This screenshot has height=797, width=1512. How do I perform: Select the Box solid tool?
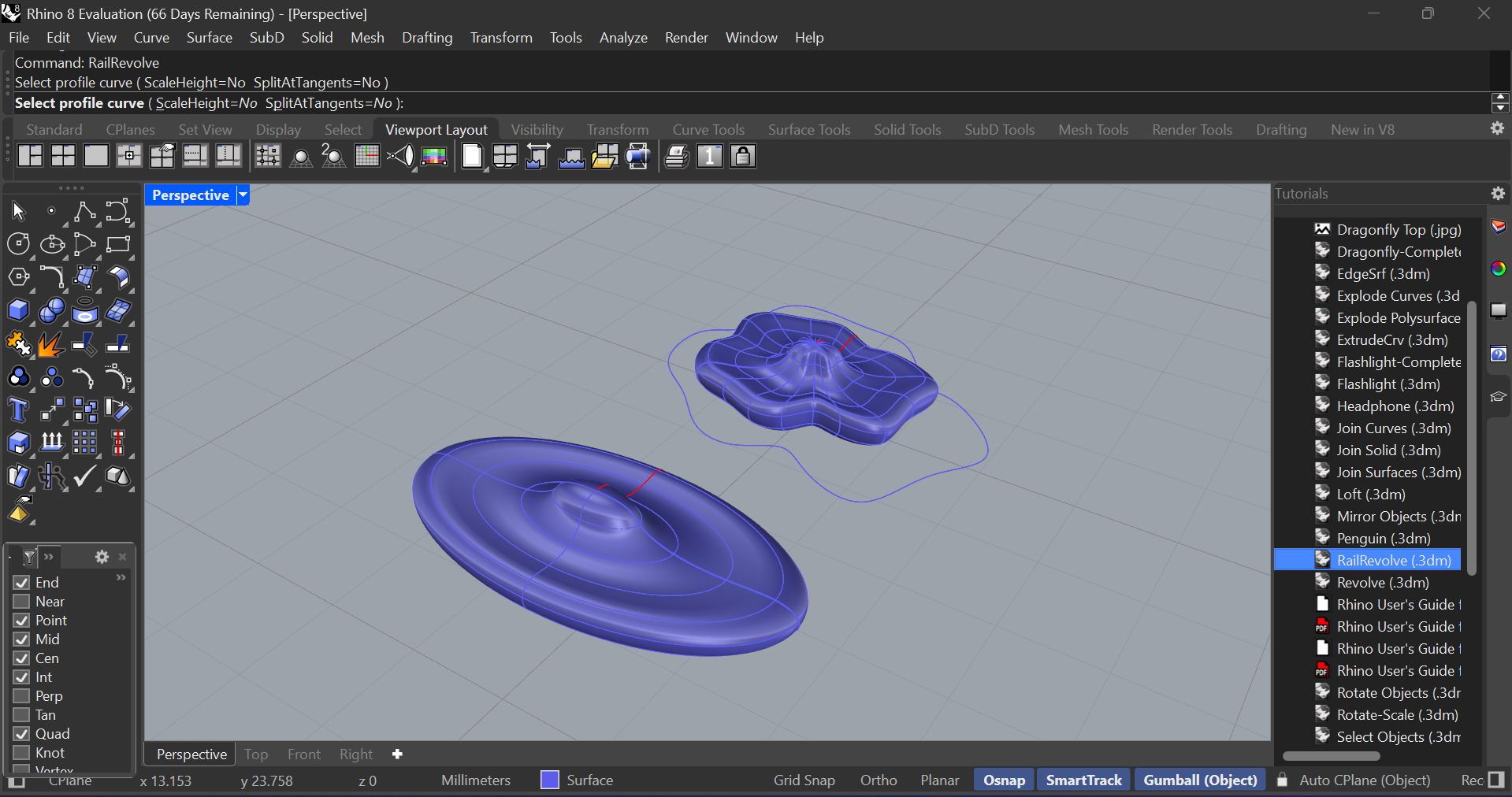[x=18, y=310]
